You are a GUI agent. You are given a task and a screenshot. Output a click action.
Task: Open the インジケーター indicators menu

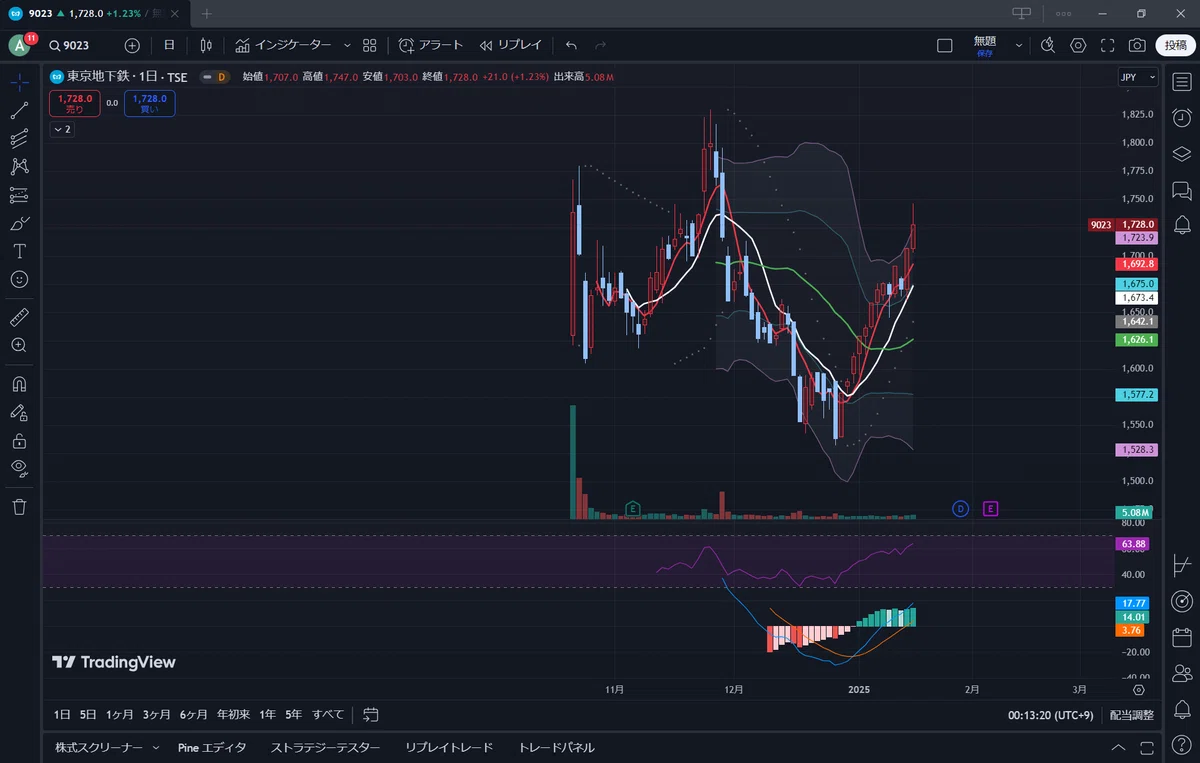(283, 45)
